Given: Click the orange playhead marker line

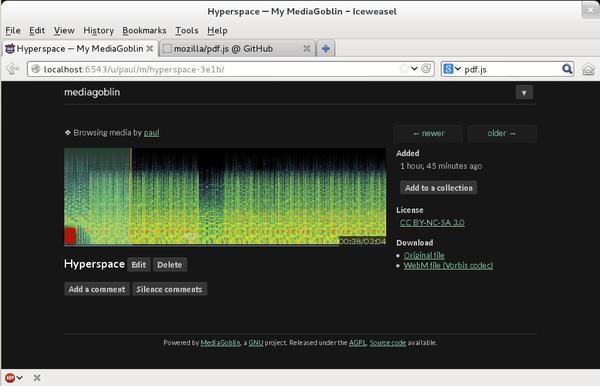Looking at the screenshot, I should pos(131,196).
